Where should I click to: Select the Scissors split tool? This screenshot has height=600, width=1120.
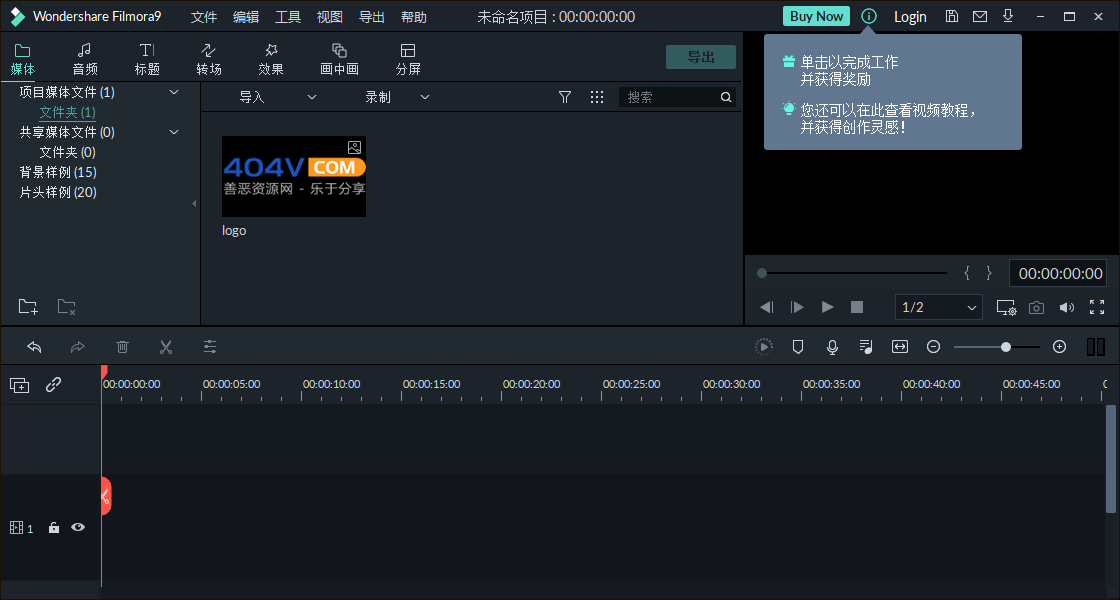(166, 346)
